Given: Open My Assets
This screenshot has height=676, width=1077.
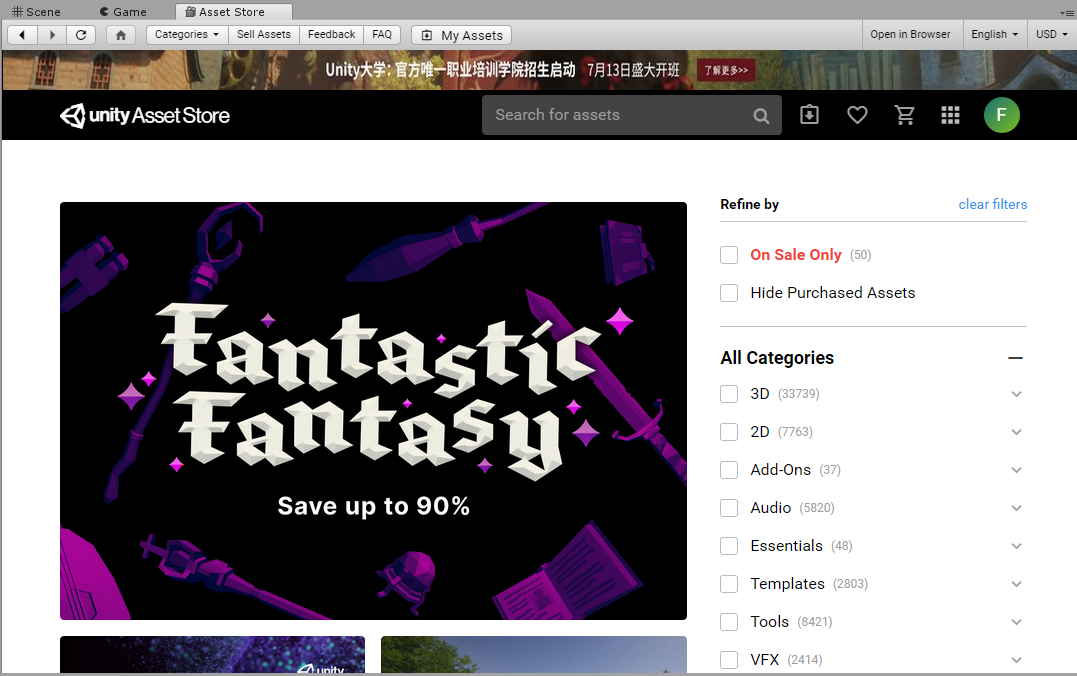Looking at the screenshot, I should pyautogui.click(x=462, y=35).
